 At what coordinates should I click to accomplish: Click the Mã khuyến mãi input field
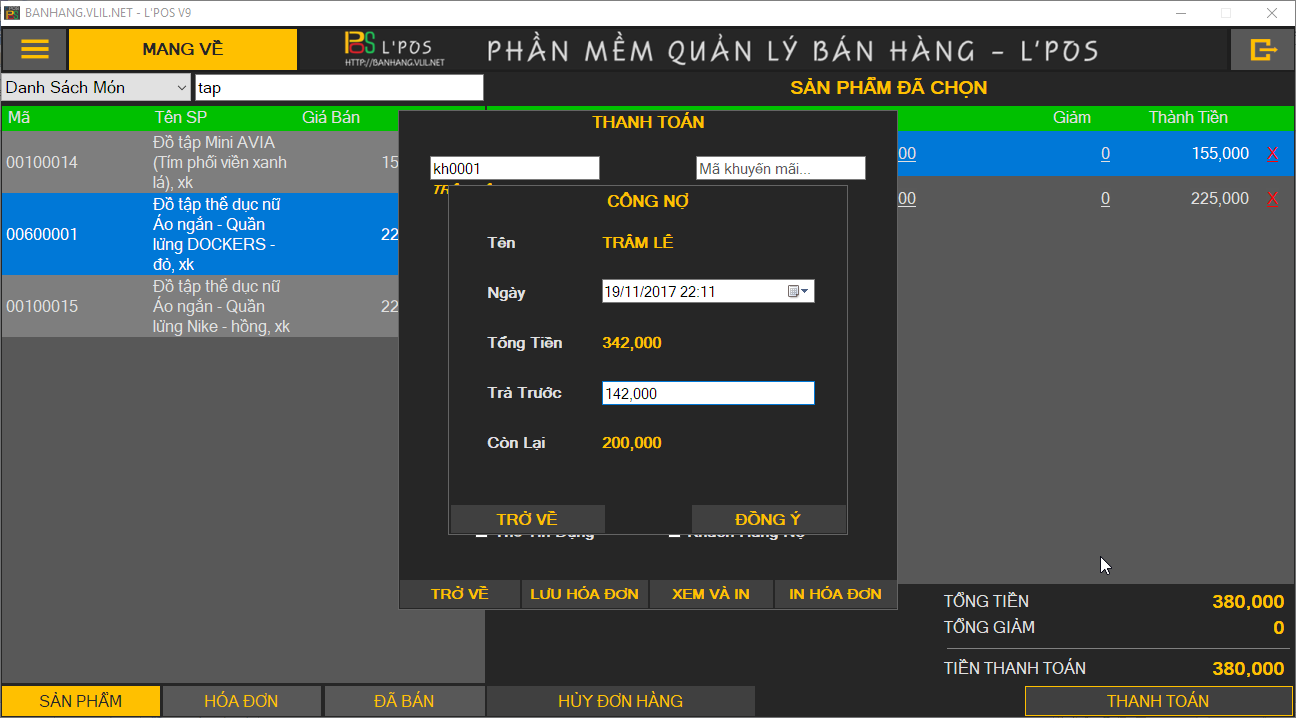click(780, 169)
